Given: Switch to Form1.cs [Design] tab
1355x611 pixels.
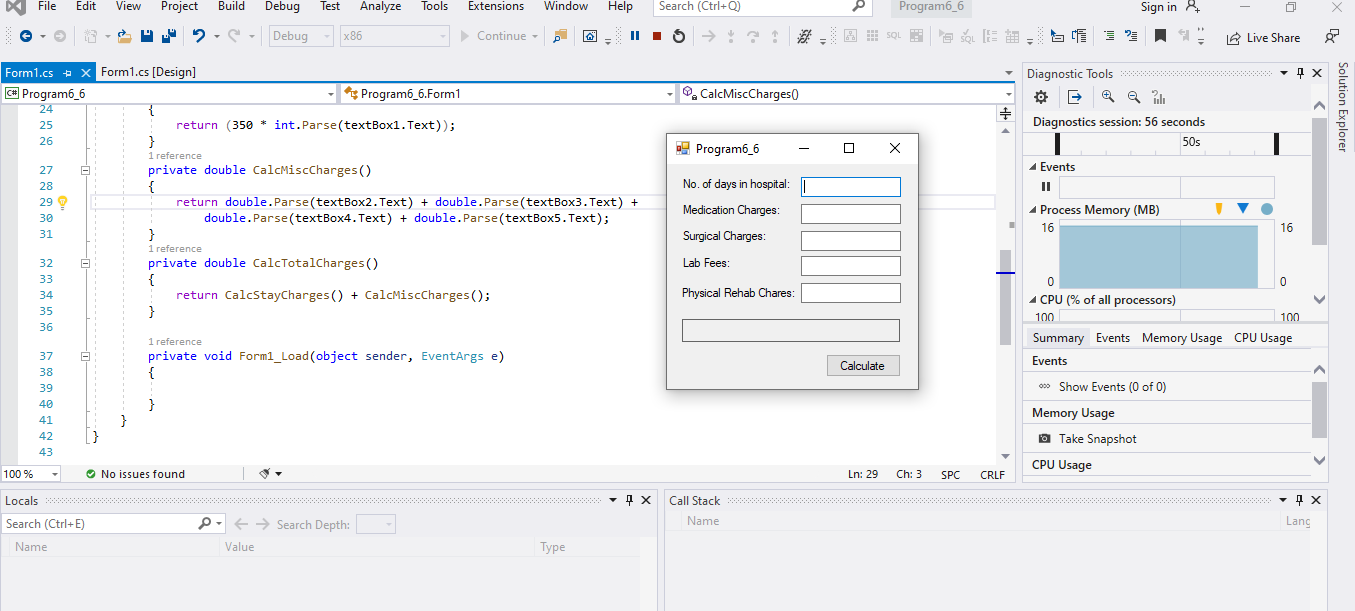Looking at the screenshot, I should tap(148, 72).
